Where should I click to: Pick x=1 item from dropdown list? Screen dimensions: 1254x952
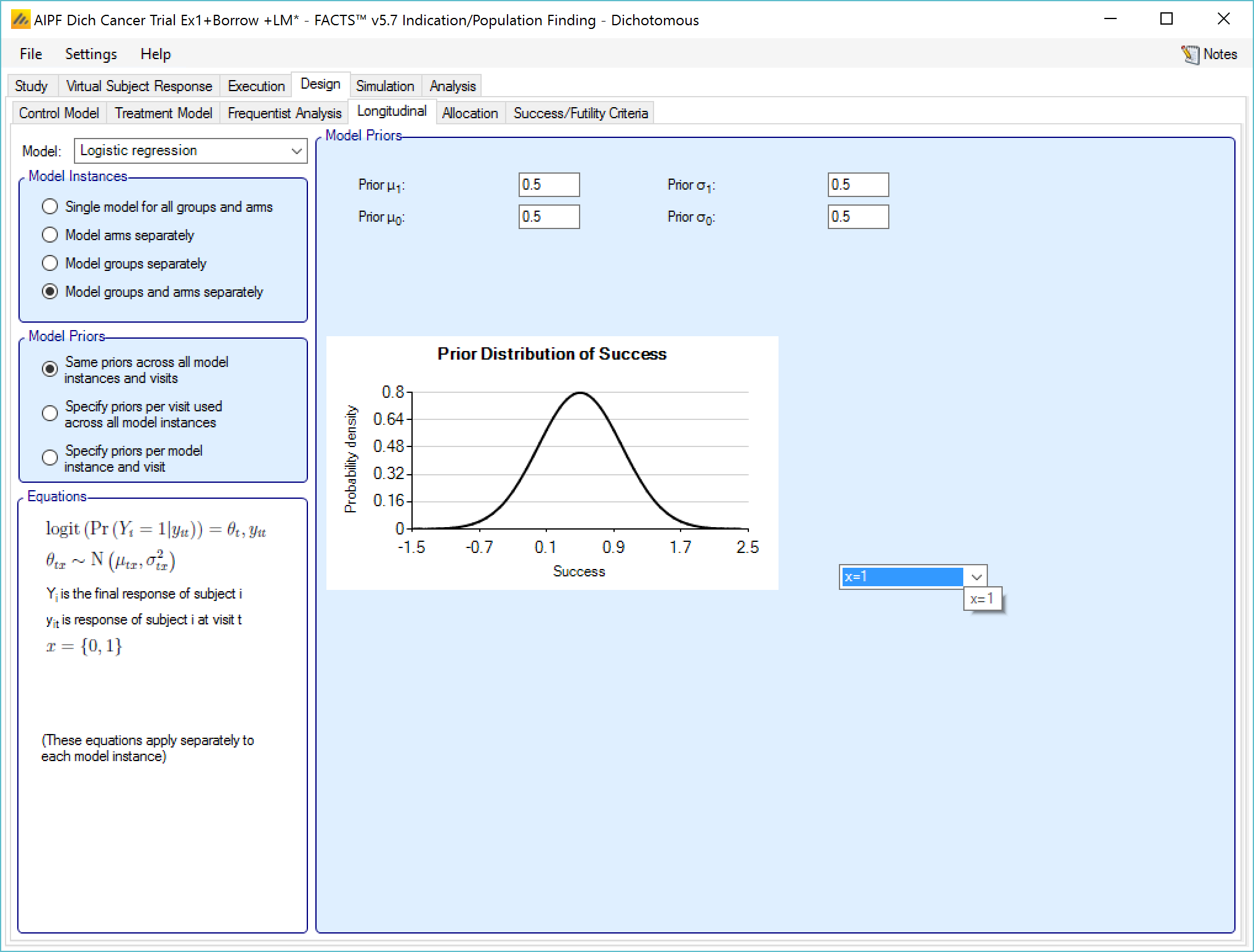(982, 599)
